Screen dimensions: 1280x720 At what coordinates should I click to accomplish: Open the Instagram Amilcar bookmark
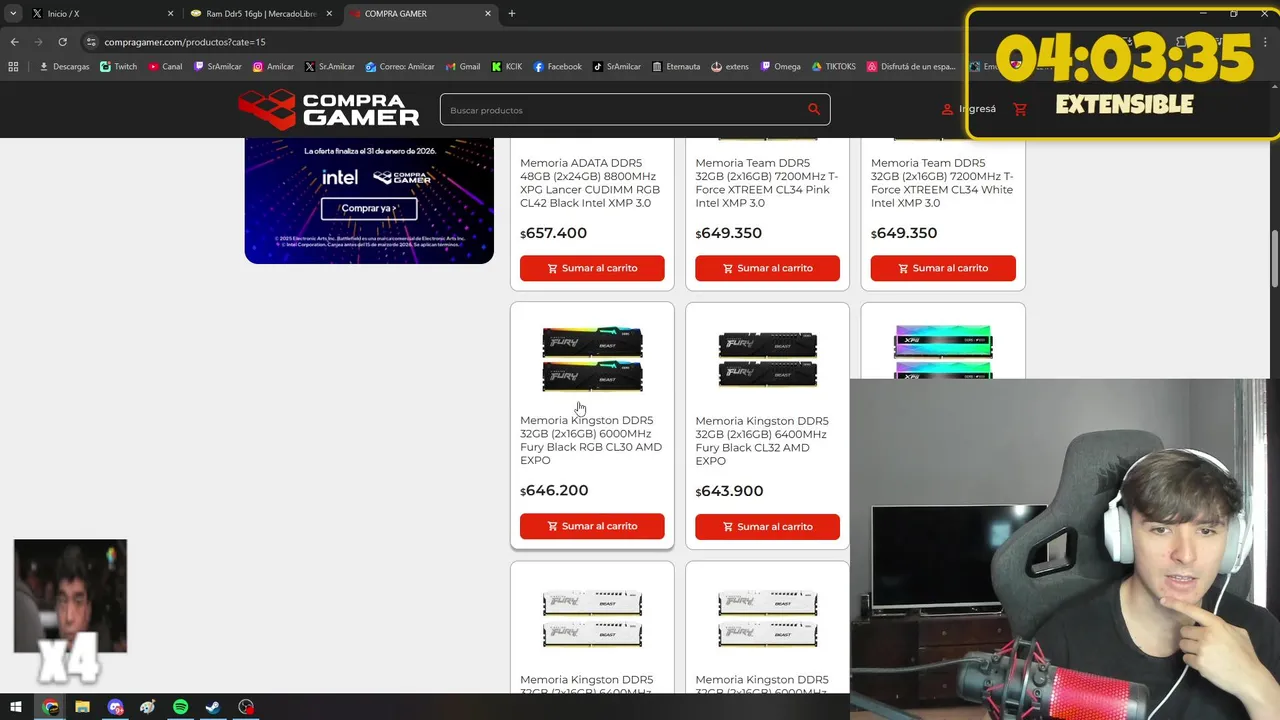click(273, 67)
